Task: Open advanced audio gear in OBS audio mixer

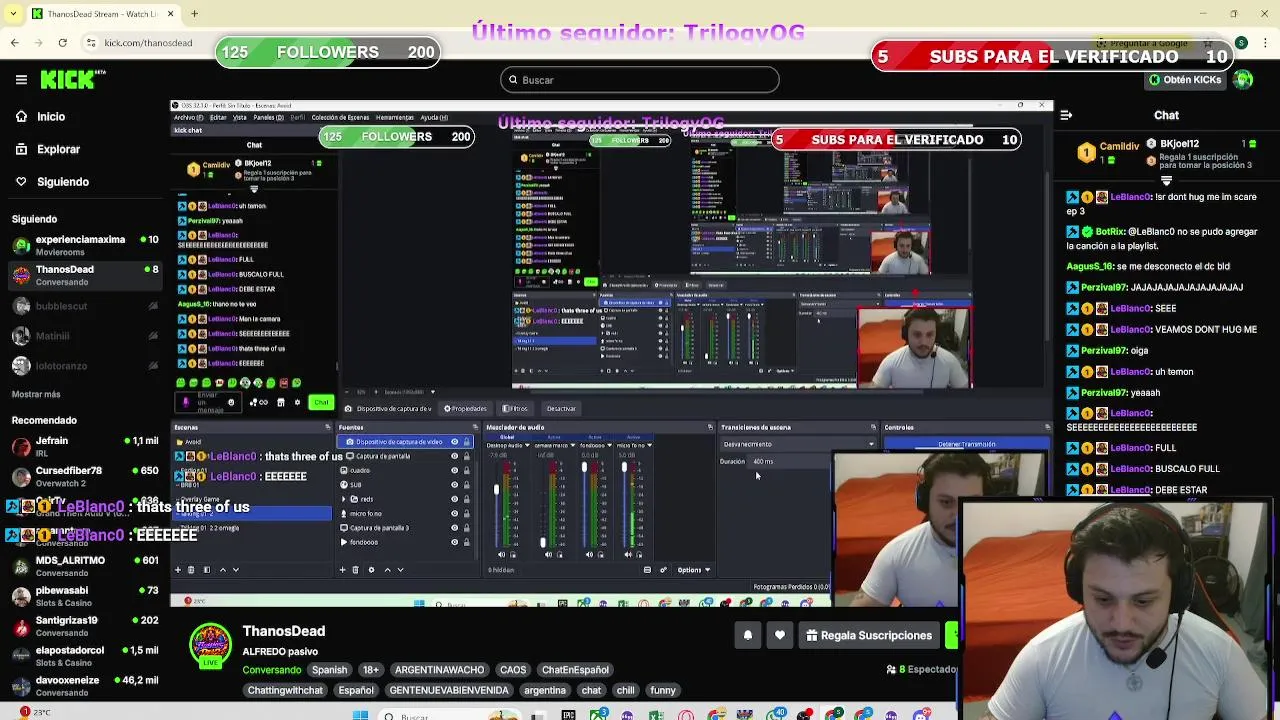Action: (663, 570)
